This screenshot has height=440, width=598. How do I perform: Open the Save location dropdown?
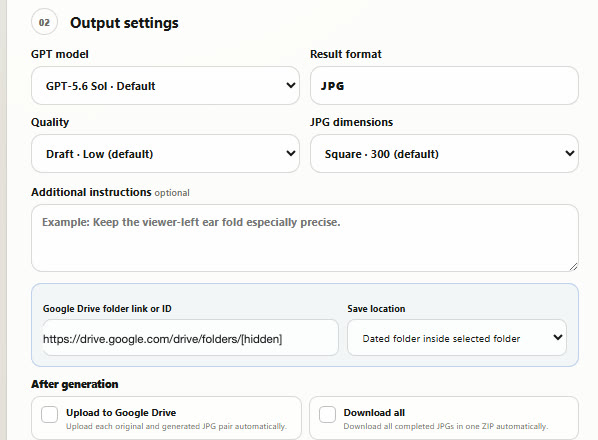coord(457,338)
